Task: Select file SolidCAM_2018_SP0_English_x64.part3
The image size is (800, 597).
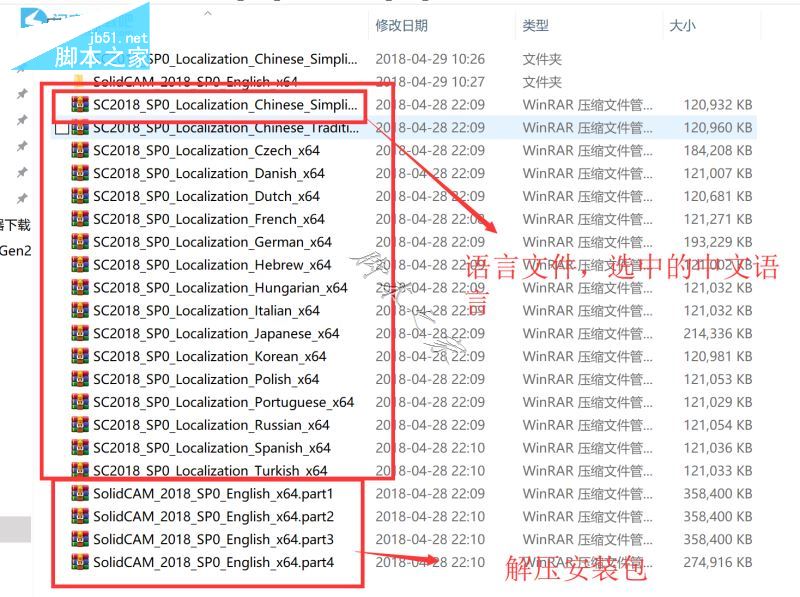Action: click(213, 539)
